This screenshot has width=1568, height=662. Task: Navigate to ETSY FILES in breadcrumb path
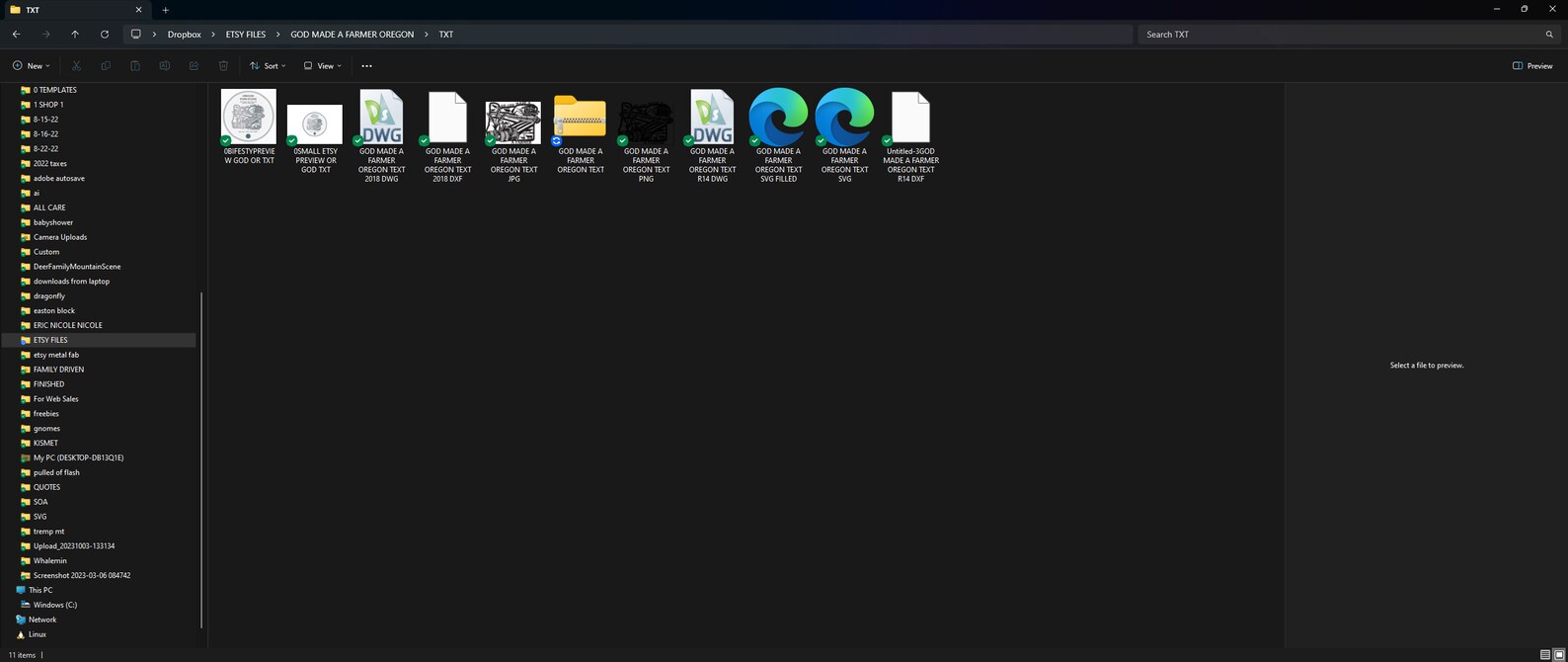tap(245, 35)
